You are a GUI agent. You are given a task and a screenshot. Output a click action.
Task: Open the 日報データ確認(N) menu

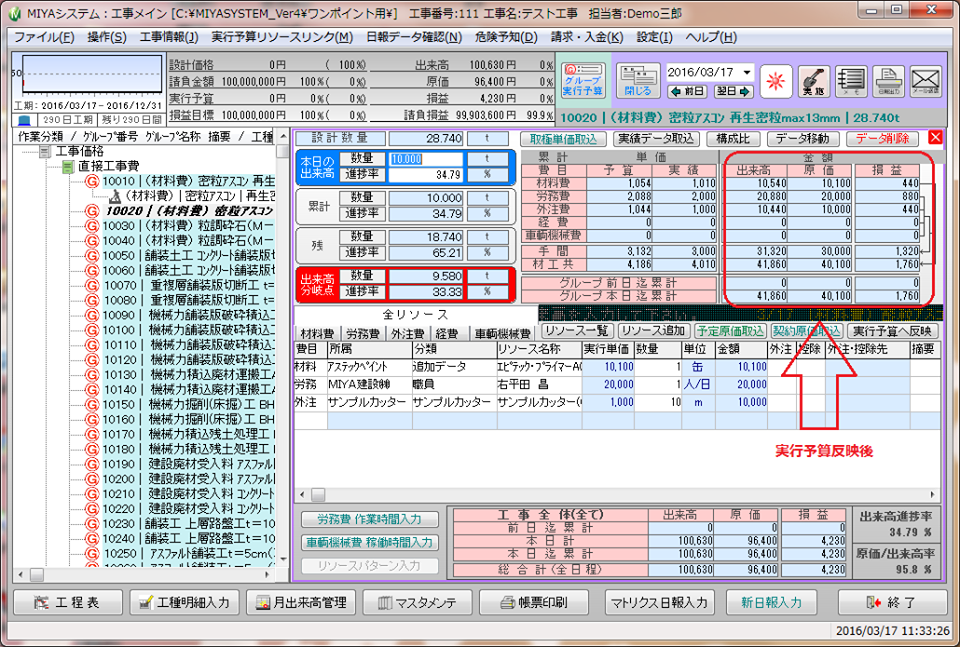click(414, 37)
